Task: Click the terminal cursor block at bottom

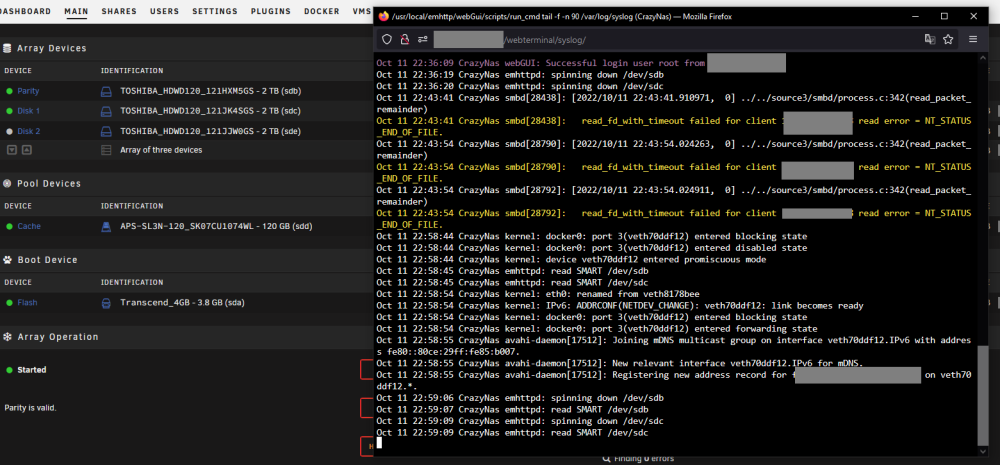Action: point(379,443)
